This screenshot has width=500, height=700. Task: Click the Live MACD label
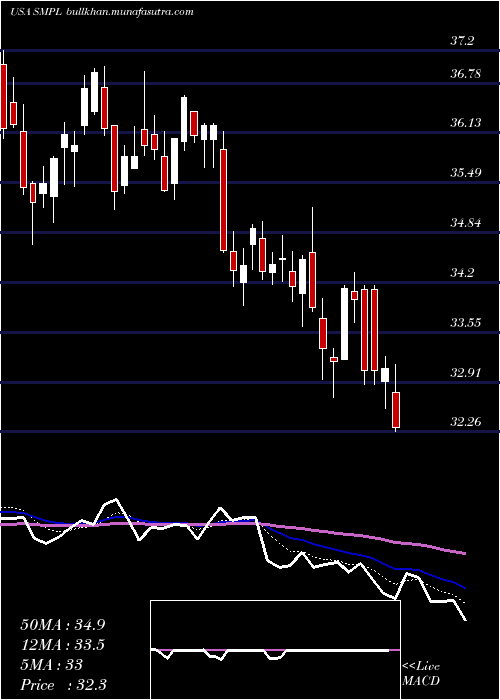pos(421,674)
